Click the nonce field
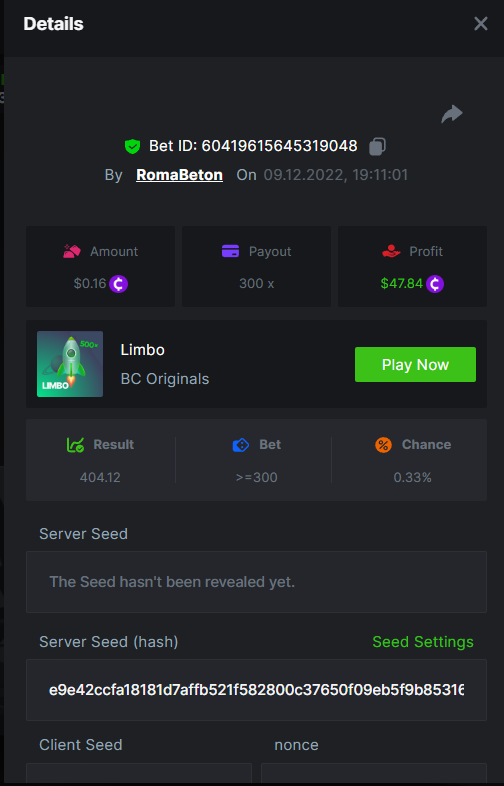Viewport: 504px width, 786px height. pos(374,773)
